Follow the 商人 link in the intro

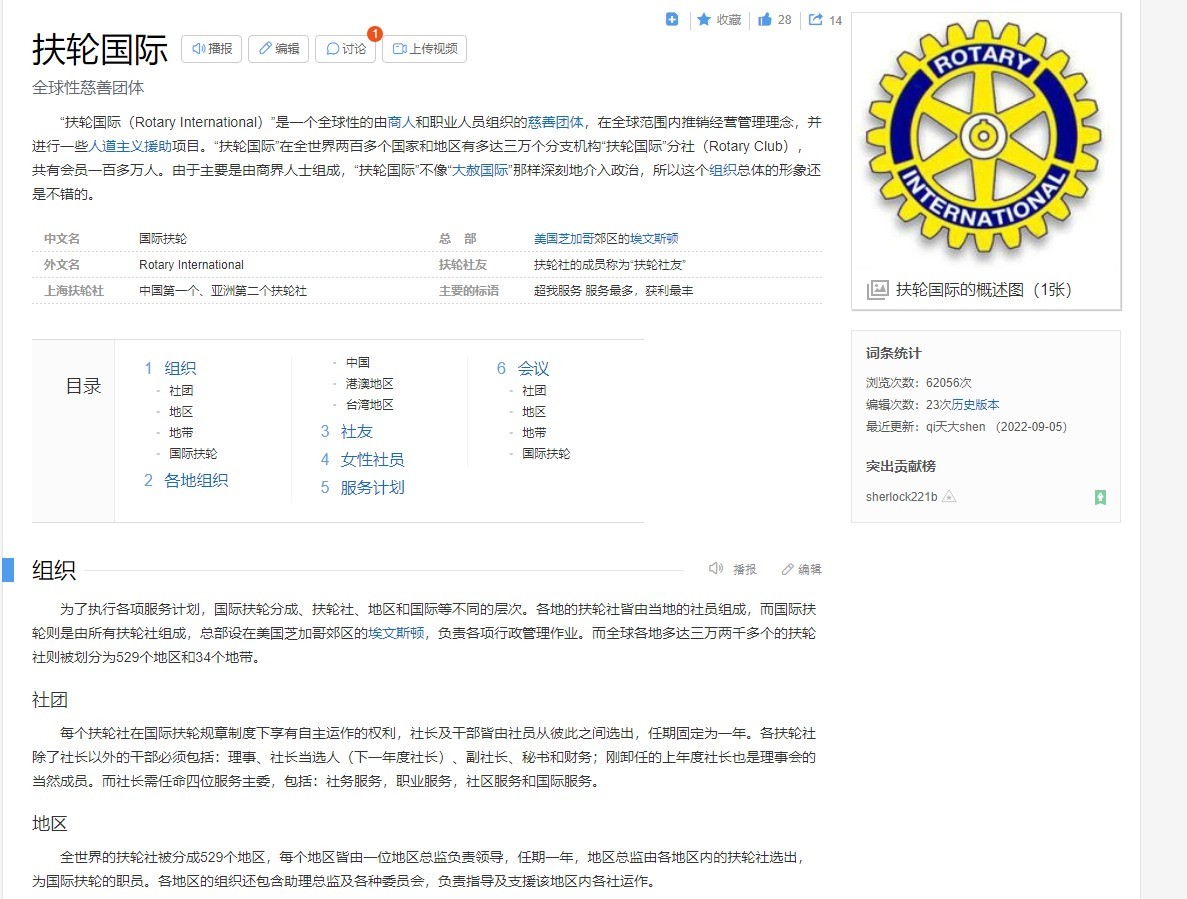pos(400,123)
